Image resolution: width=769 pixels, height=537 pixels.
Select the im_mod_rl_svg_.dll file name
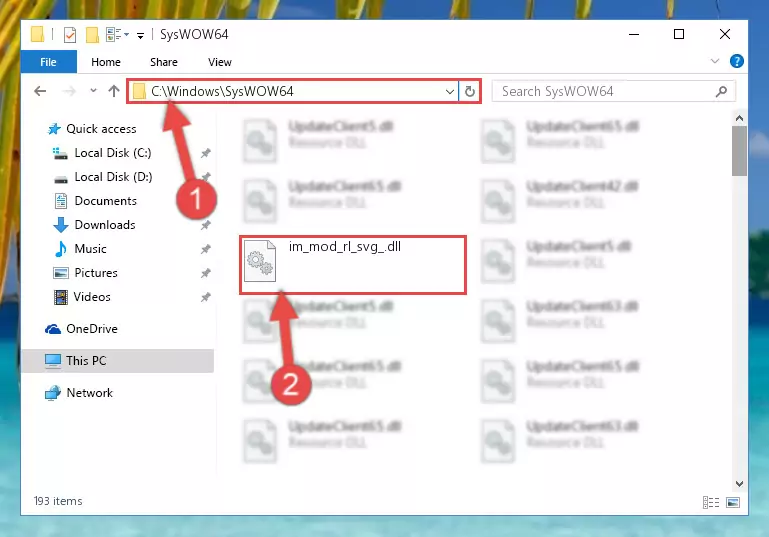pyautogui.click(x=345, y=246)
